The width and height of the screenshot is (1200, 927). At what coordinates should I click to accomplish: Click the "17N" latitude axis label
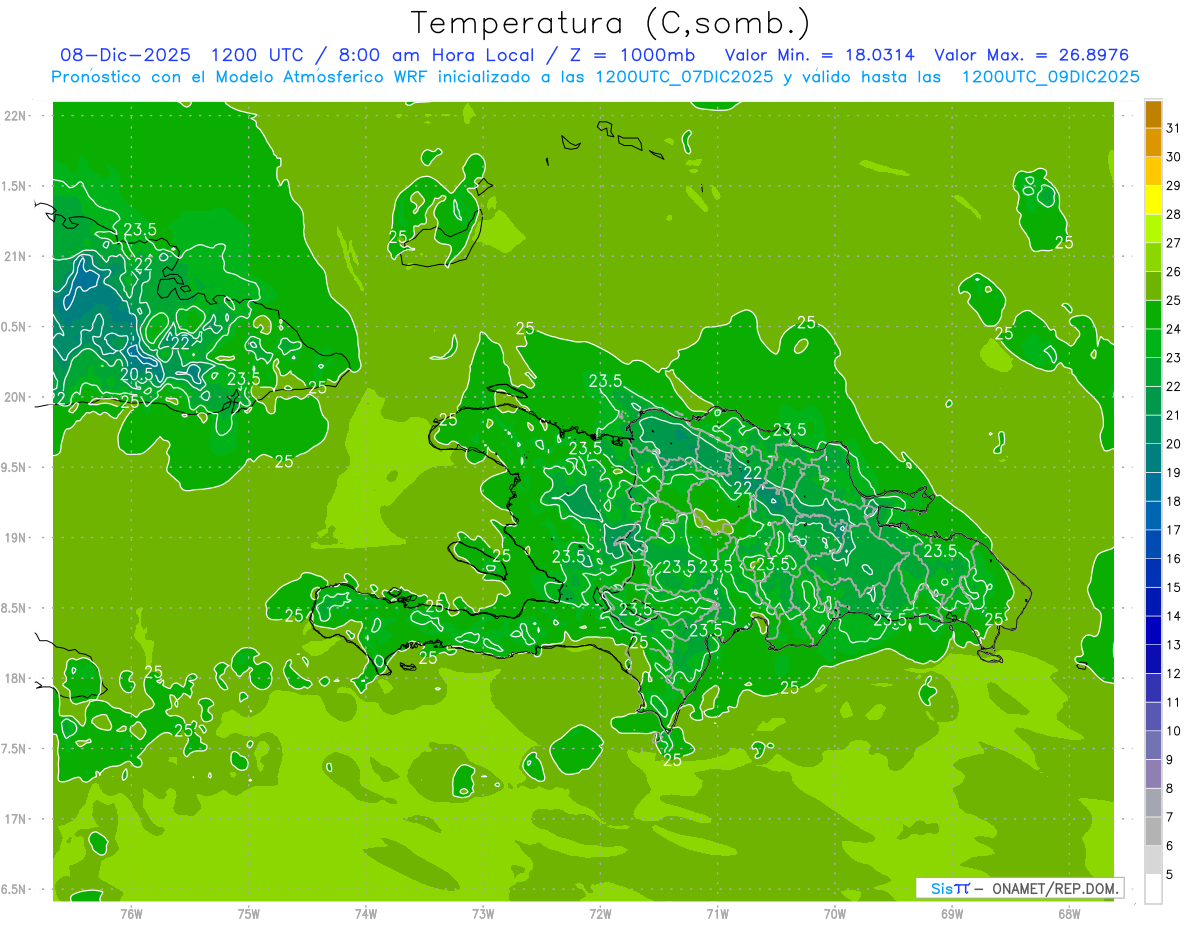point(14,819)
